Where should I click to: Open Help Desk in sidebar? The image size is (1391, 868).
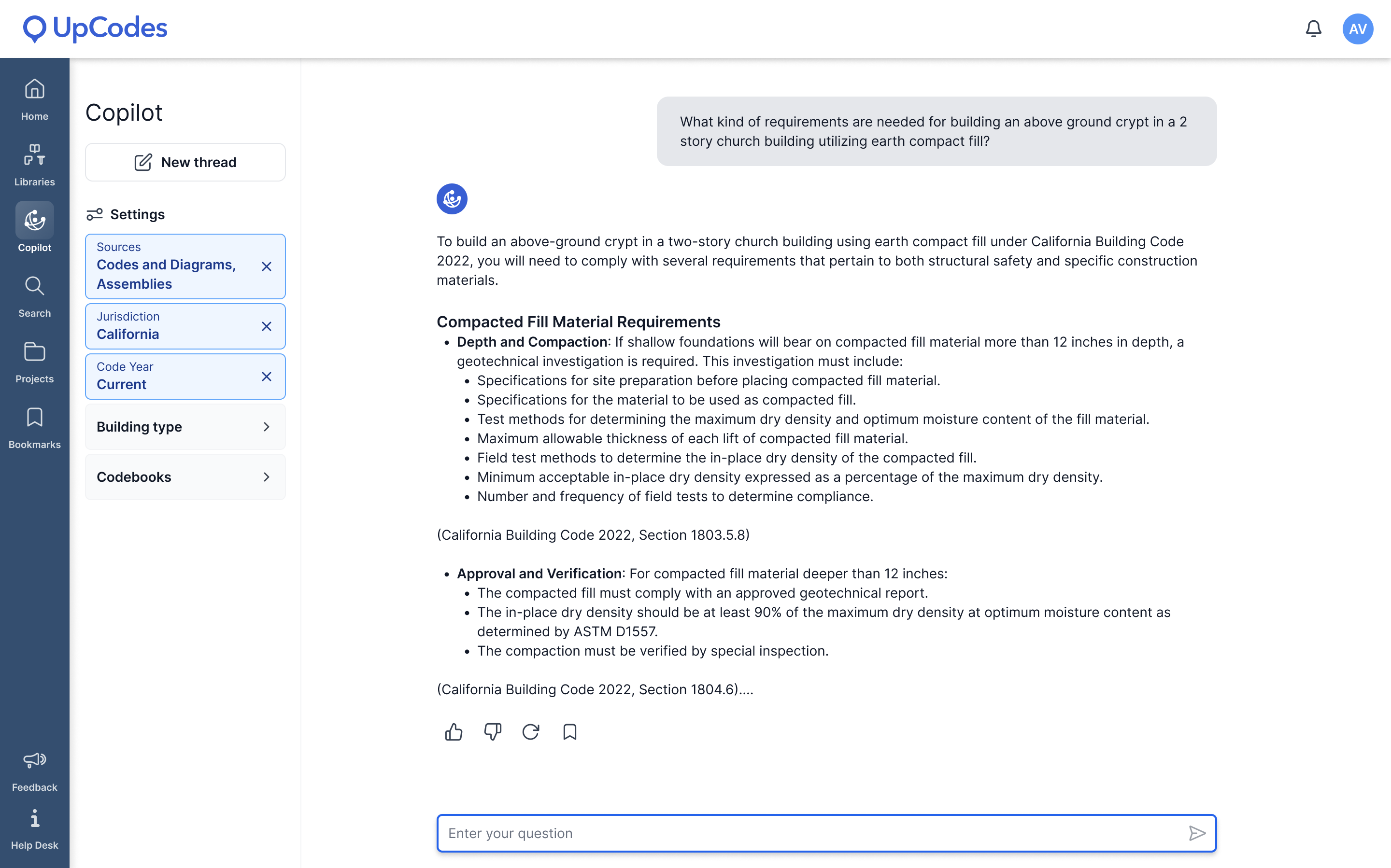pyautogui.click(x=34, y=829)
